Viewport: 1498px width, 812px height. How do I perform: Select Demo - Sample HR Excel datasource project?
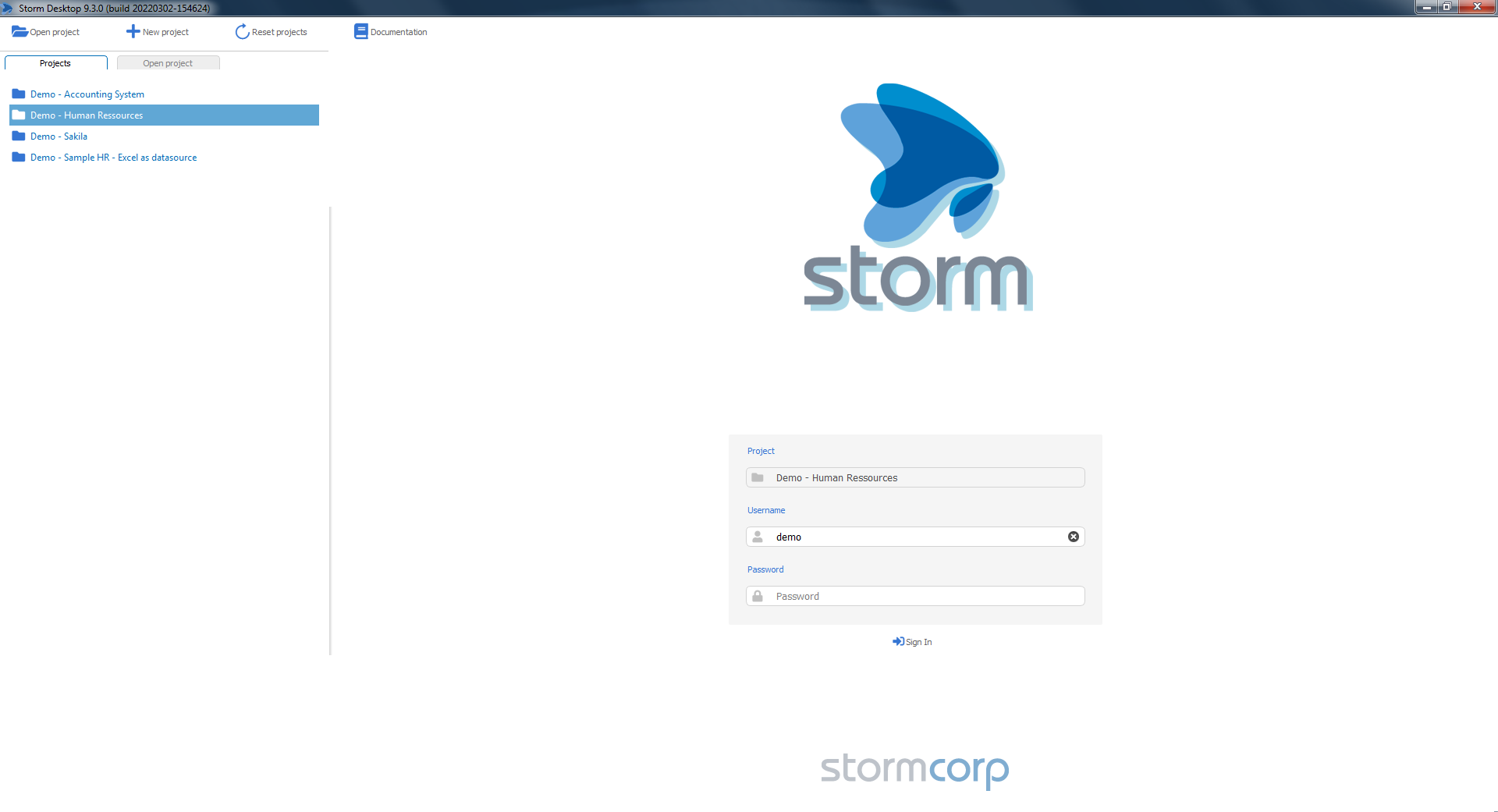click(x=113, y=158)
